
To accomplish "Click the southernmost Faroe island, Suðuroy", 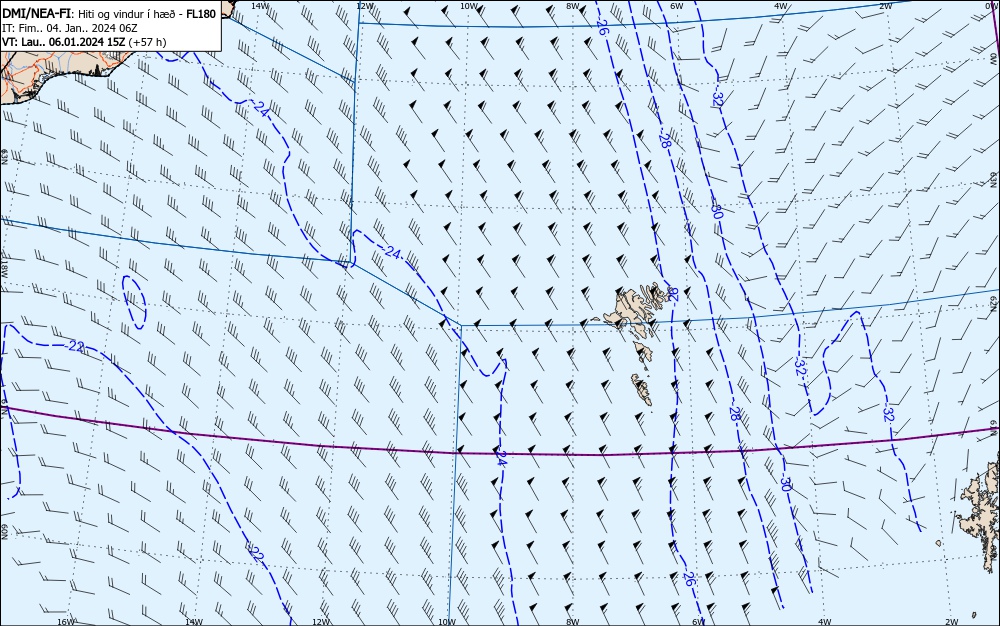I will 642,389.
